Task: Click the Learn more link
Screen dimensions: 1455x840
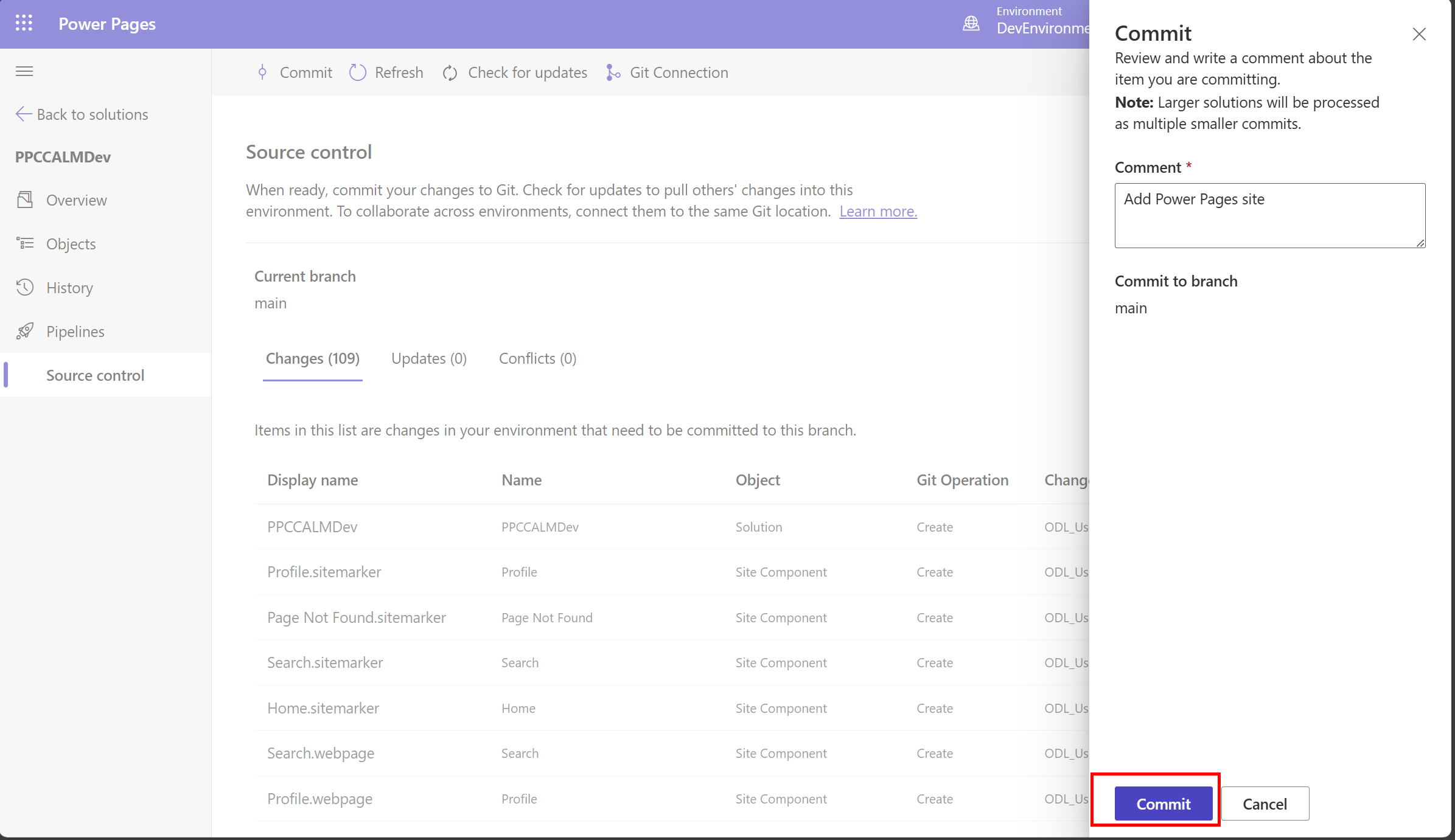Action: coord(878,212)
